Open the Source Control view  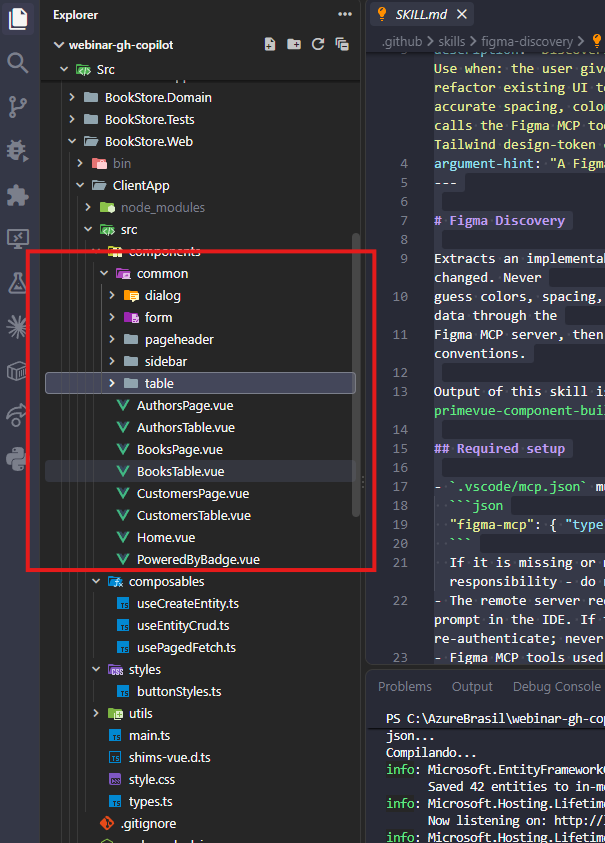[18, 107]
